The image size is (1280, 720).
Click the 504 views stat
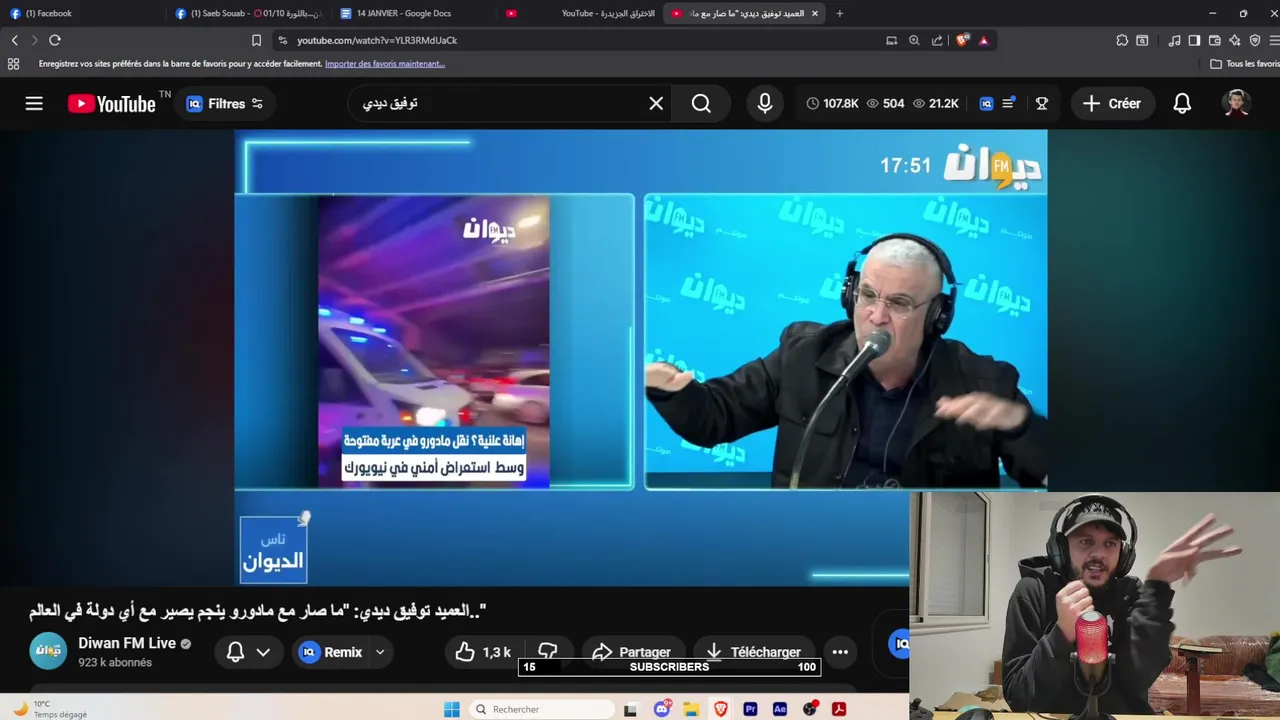pyautogui.click(x=885, y=103)
